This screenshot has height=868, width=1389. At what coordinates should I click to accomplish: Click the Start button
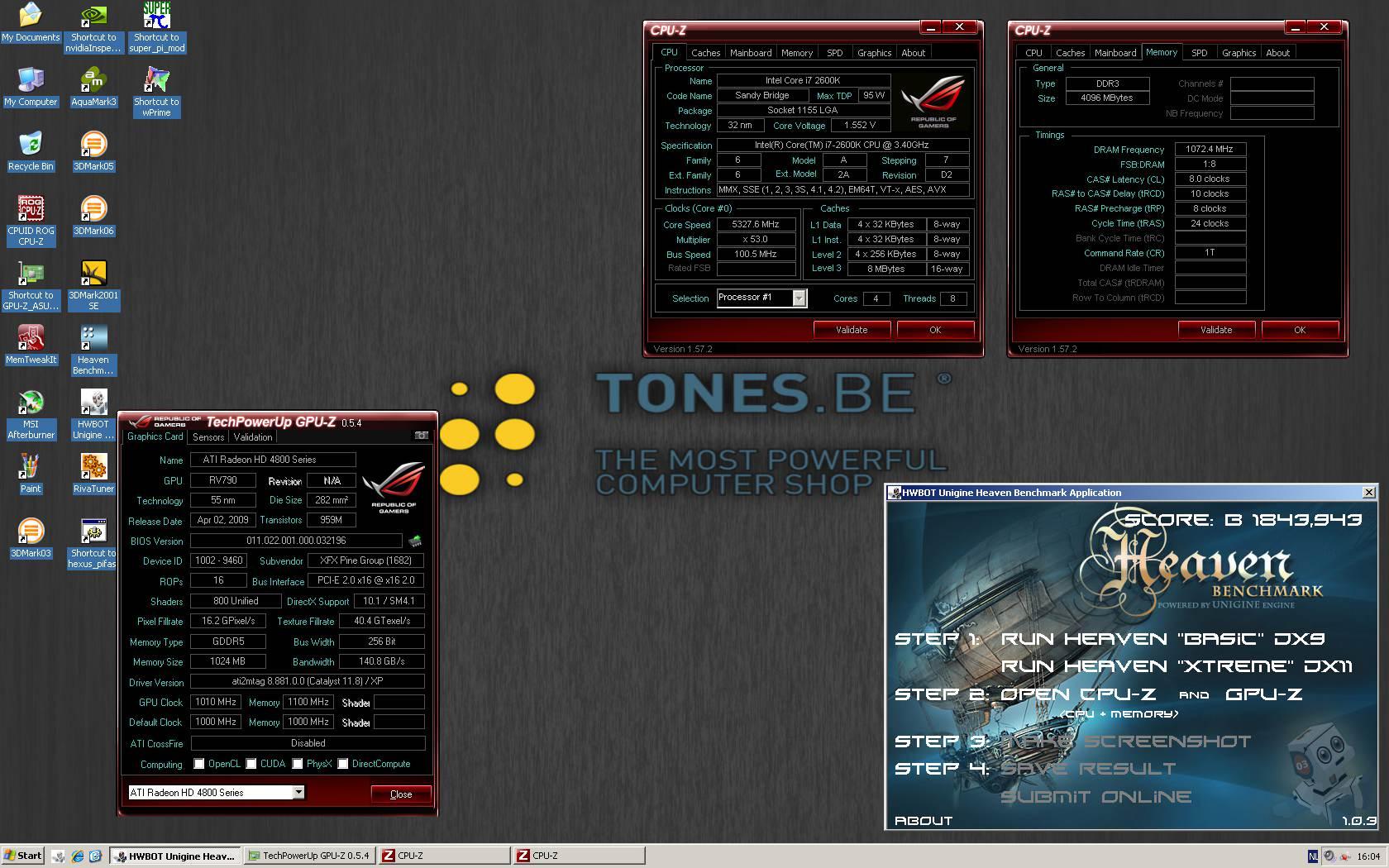(23, 856)
